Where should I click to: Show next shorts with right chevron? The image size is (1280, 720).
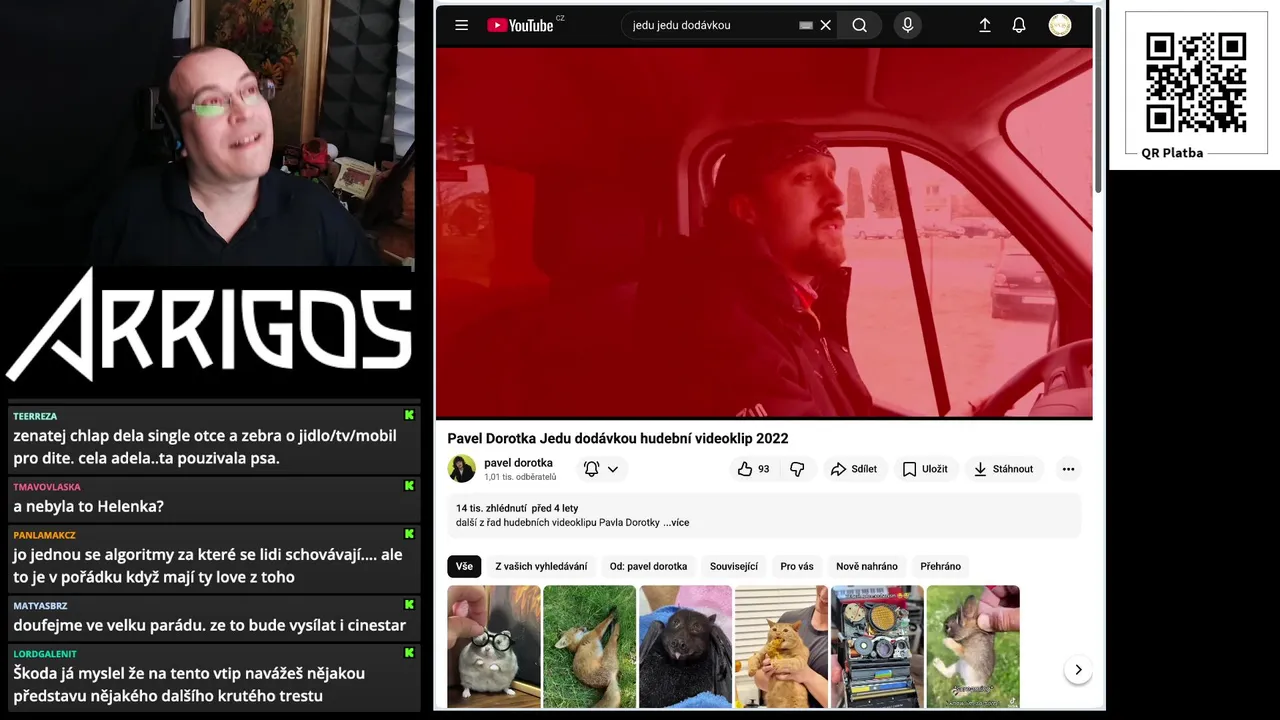[x=1078, y=670]
